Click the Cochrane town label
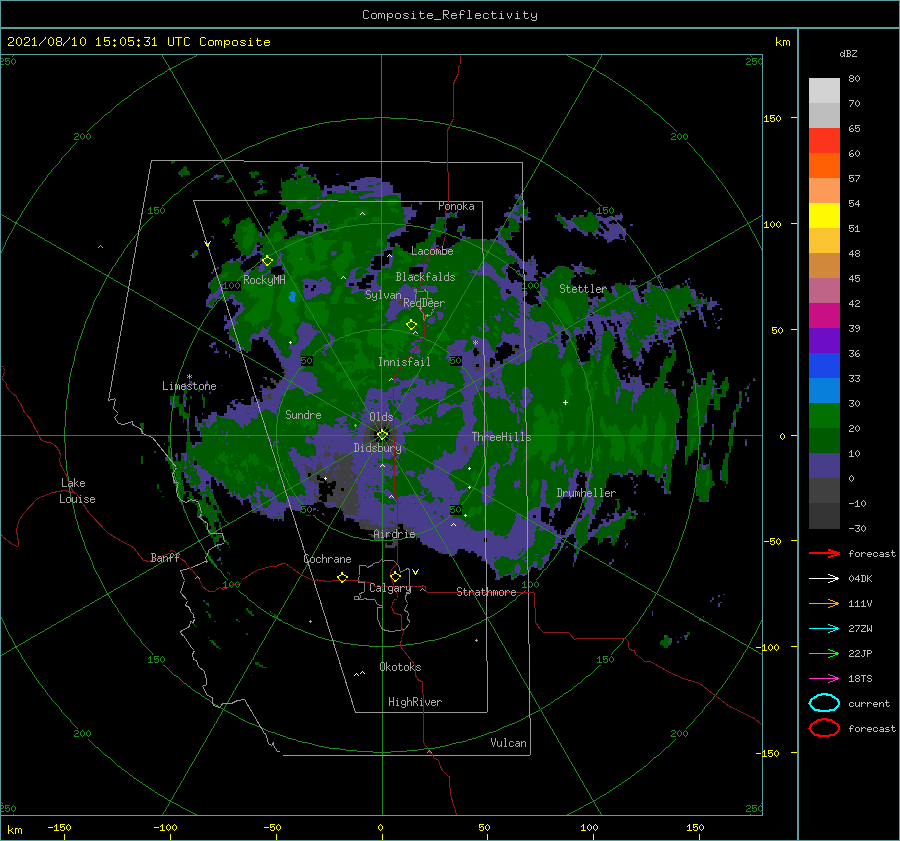Viewport: 900px width, 841px height. point(327,559)
